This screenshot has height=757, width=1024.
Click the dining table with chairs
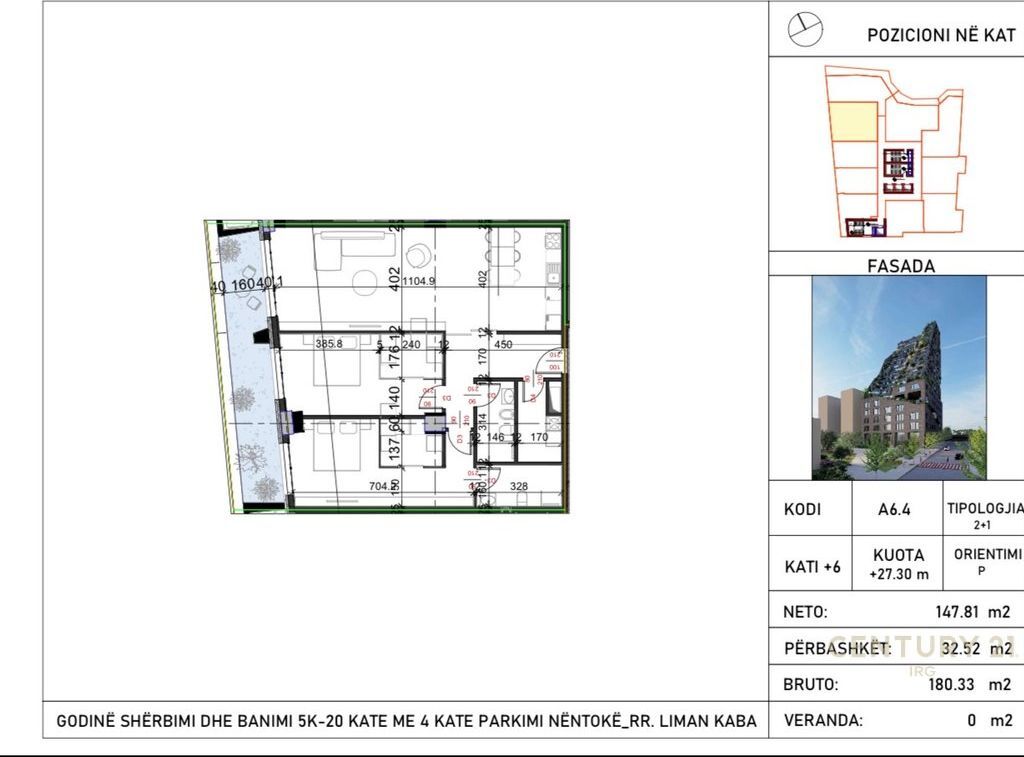point(503,258)
